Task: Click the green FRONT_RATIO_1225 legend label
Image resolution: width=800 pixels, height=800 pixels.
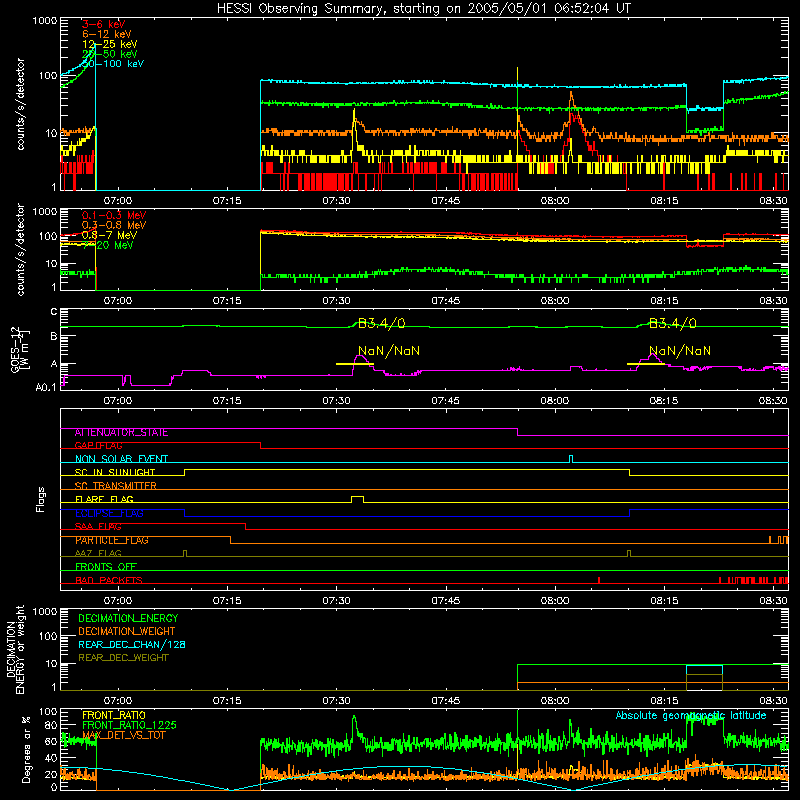Action: coord(130,725)
